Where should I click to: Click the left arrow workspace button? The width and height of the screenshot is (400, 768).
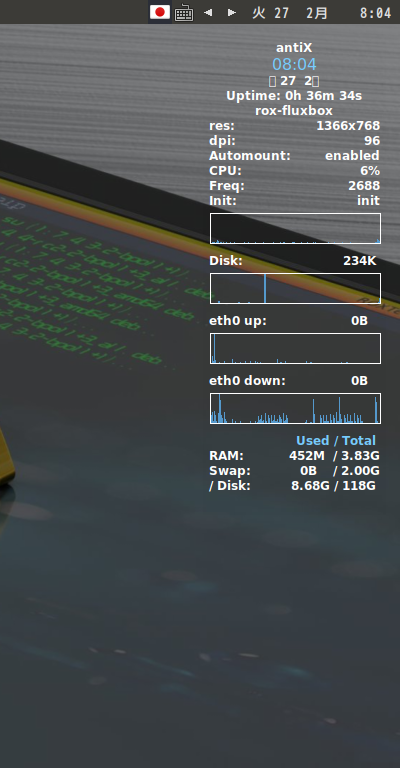pyautogui.click(x=208, y=12)
